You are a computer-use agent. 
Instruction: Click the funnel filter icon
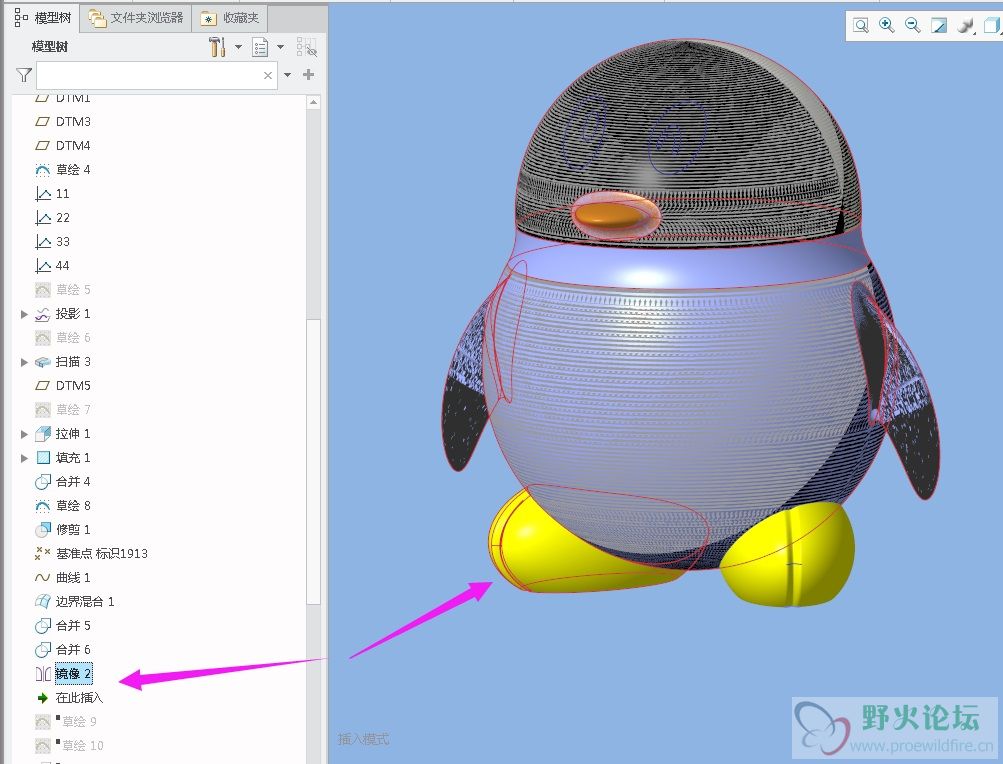tap(24, 76)
